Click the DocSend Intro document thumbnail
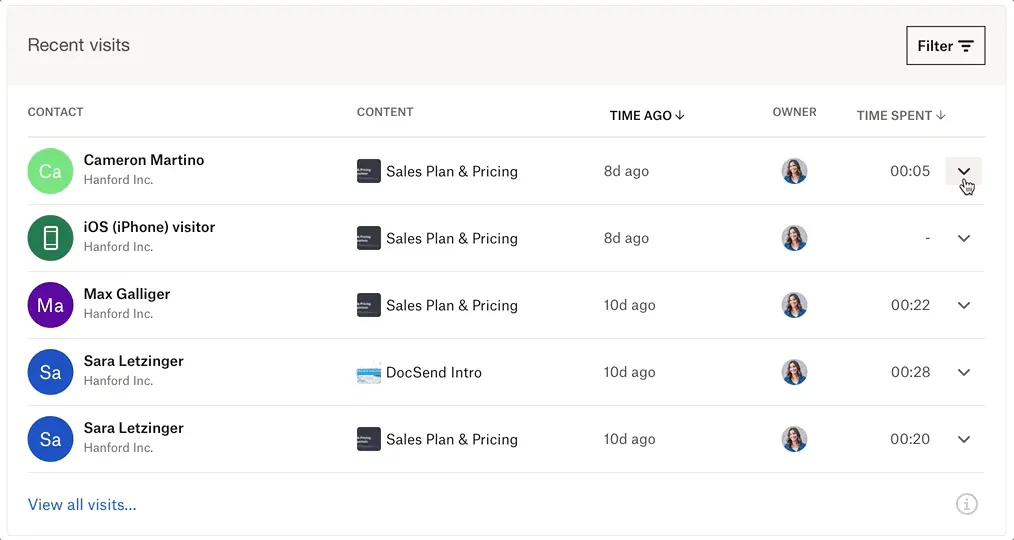This screenshot has width=1014, height=540. [x=369, y=372]
